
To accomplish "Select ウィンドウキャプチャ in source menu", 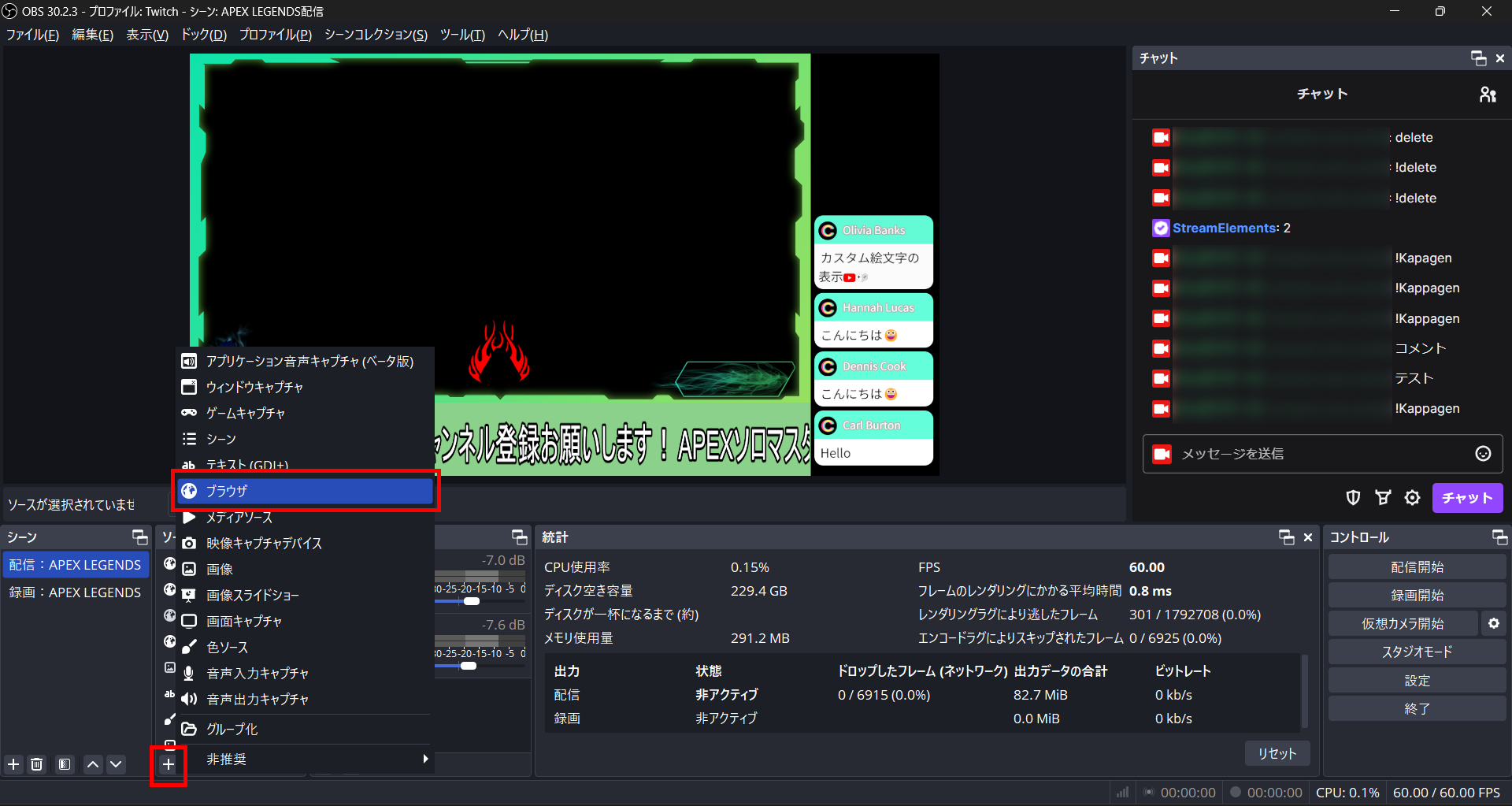I will 306,387.
